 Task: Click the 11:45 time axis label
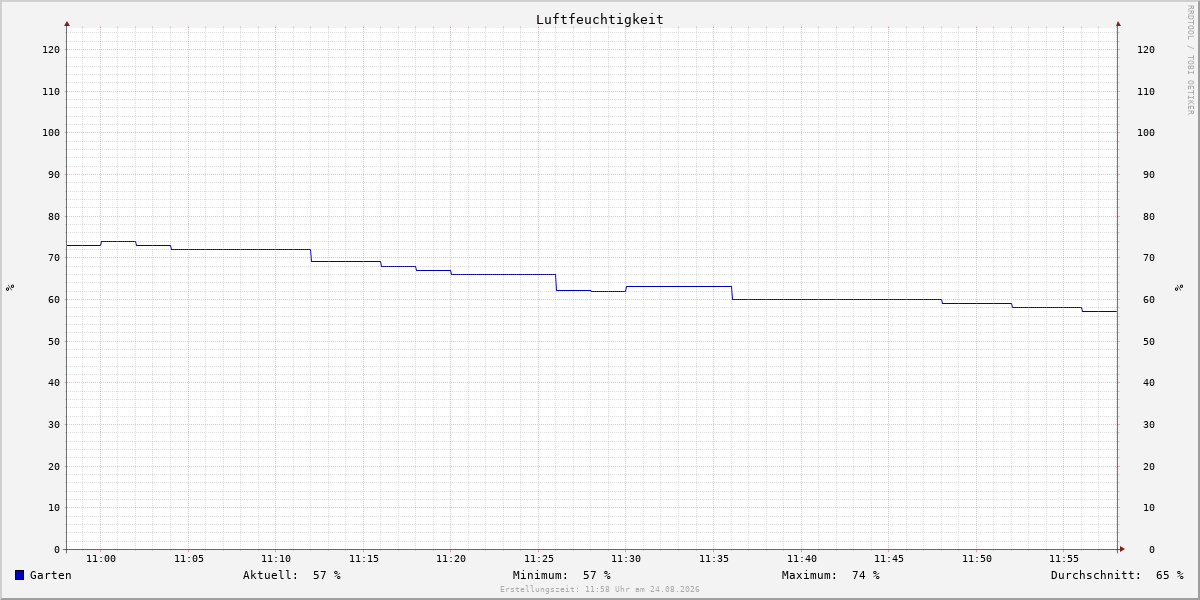coord(889,559)
